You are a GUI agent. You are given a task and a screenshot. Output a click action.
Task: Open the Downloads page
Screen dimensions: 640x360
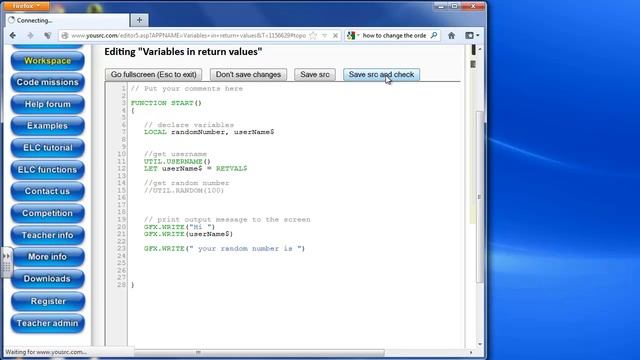point(47,279)
